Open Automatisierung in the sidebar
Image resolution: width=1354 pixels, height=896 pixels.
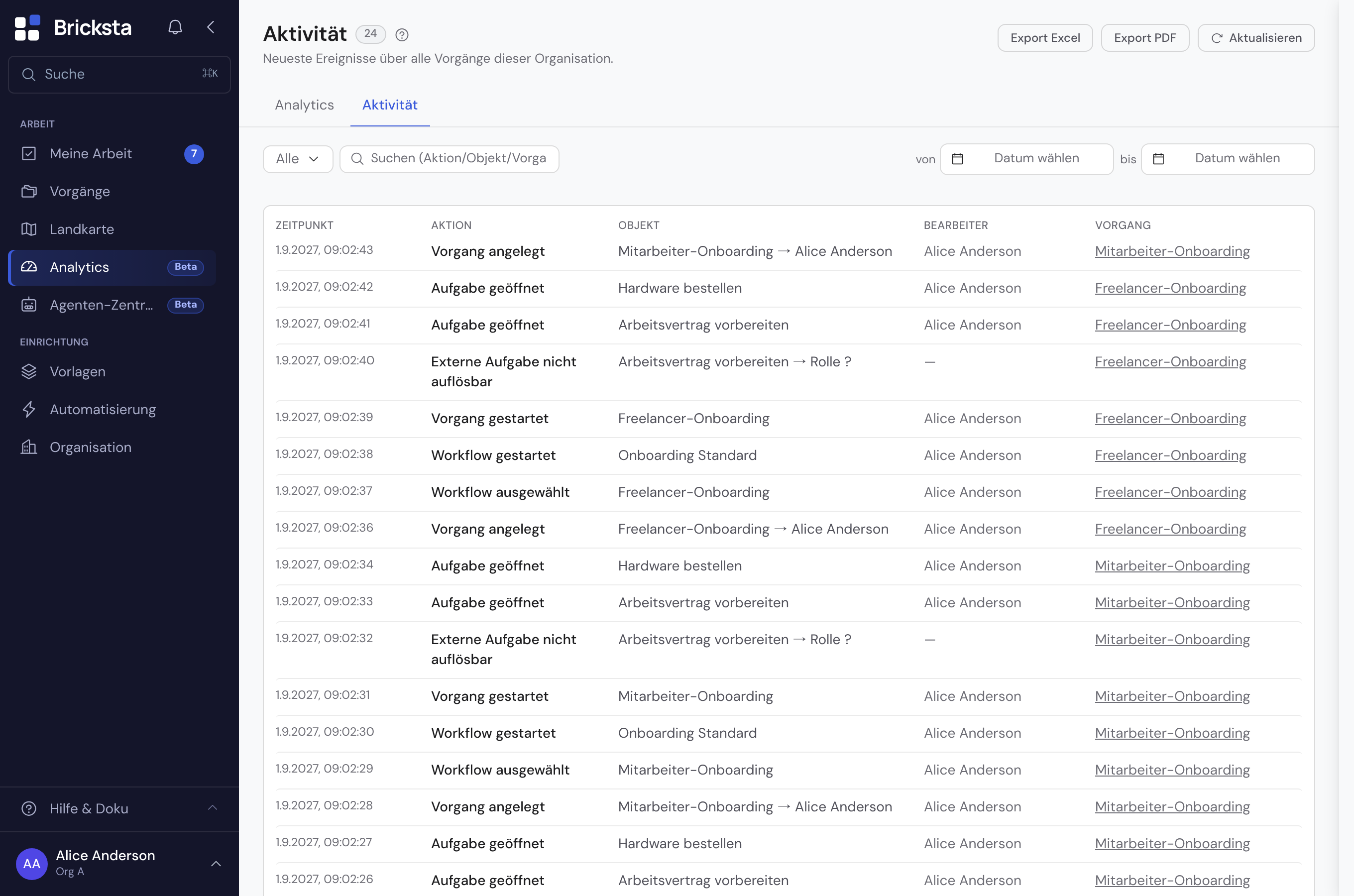pyautogui.click(x=112, y=409)
